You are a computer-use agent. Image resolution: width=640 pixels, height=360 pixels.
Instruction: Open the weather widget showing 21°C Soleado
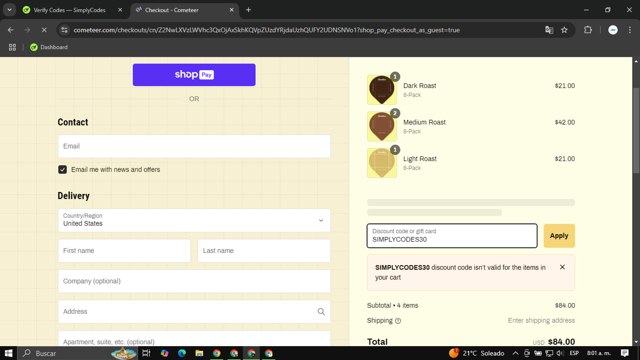click(477, 353)
